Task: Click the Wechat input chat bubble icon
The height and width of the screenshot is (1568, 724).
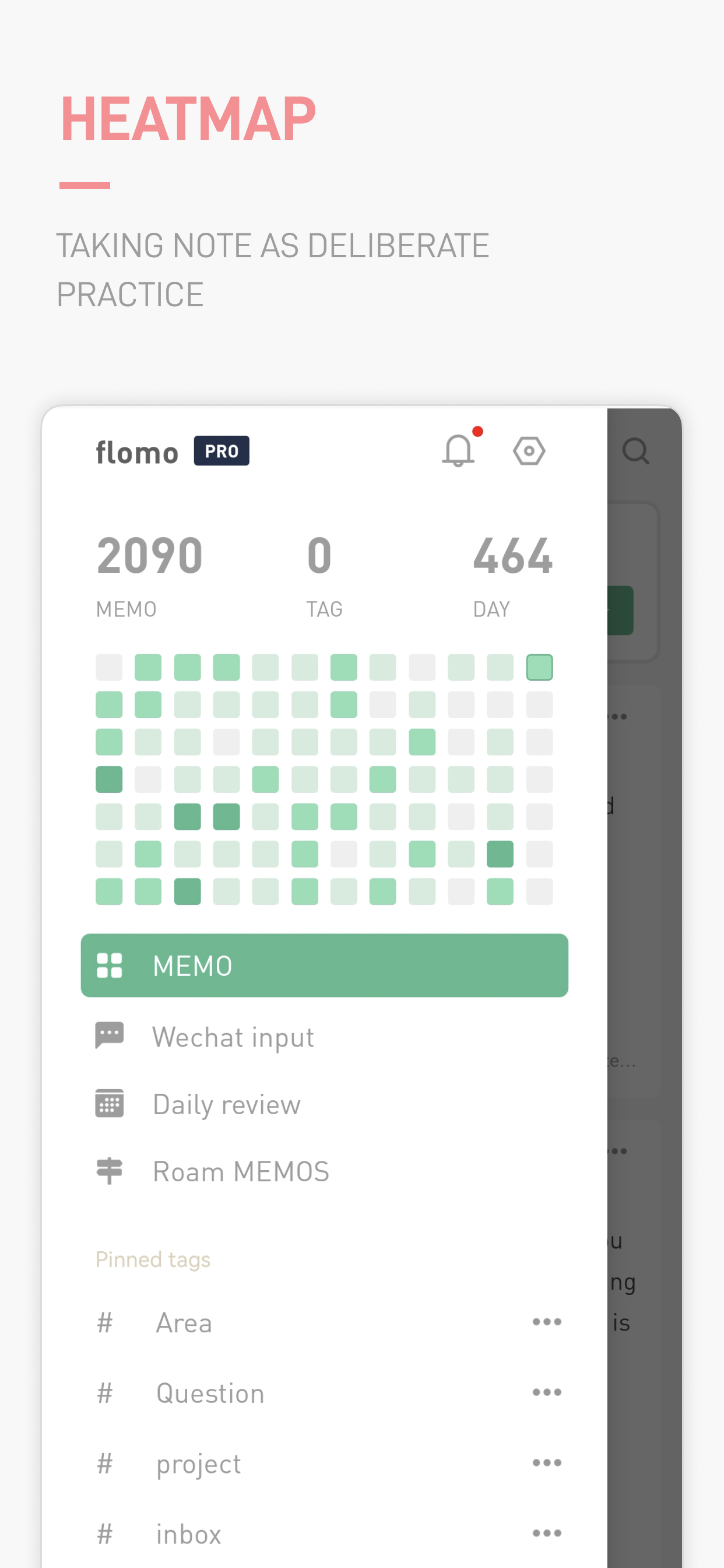Action: click(110, 1035)
